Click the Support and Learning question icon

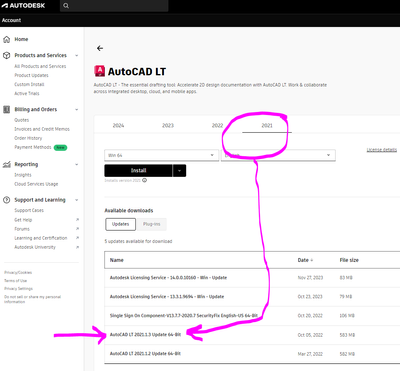click(x=6, y=200)
